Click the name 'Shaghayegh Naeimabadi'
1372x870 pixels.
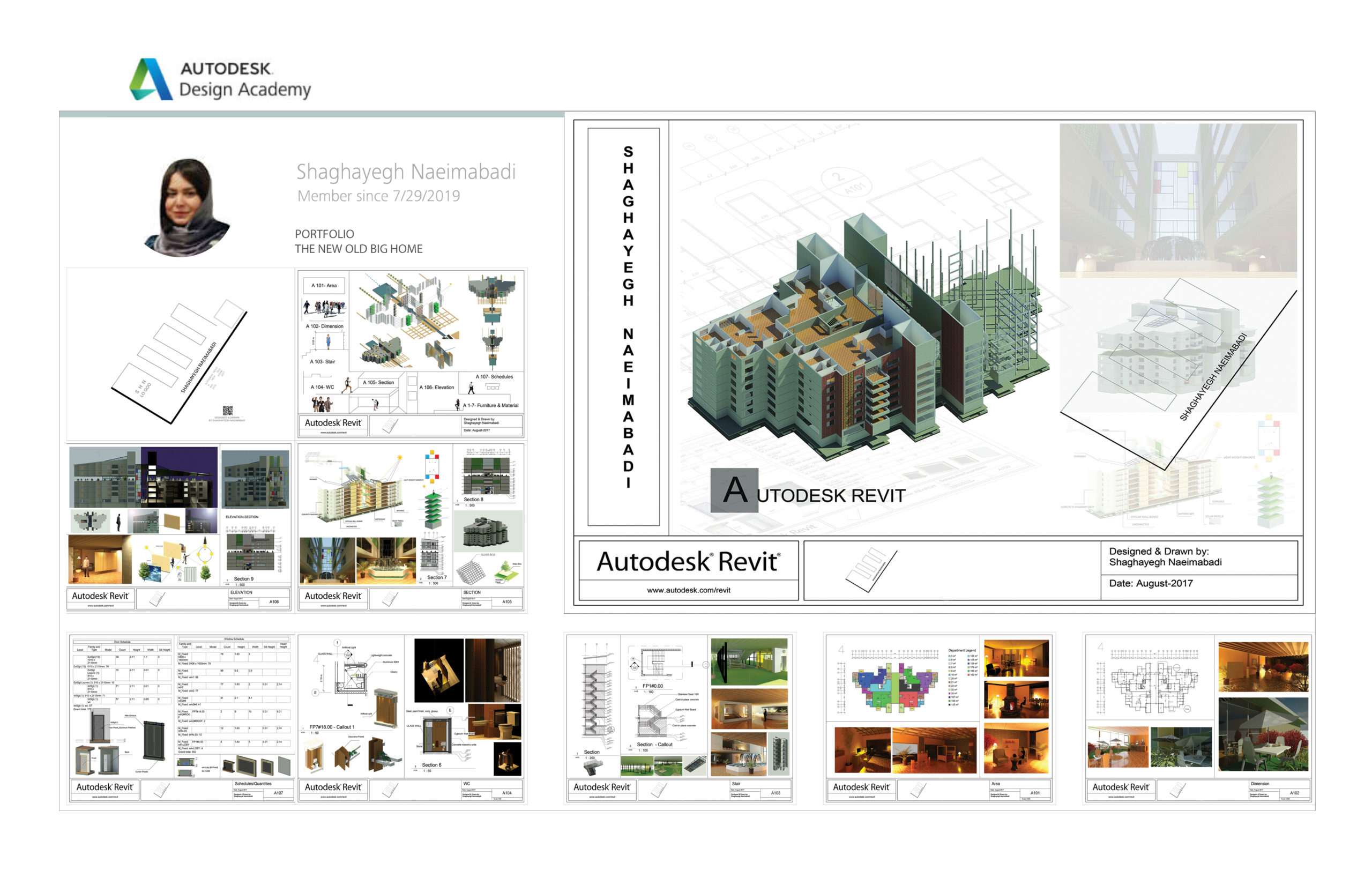(x=406, y=172)
